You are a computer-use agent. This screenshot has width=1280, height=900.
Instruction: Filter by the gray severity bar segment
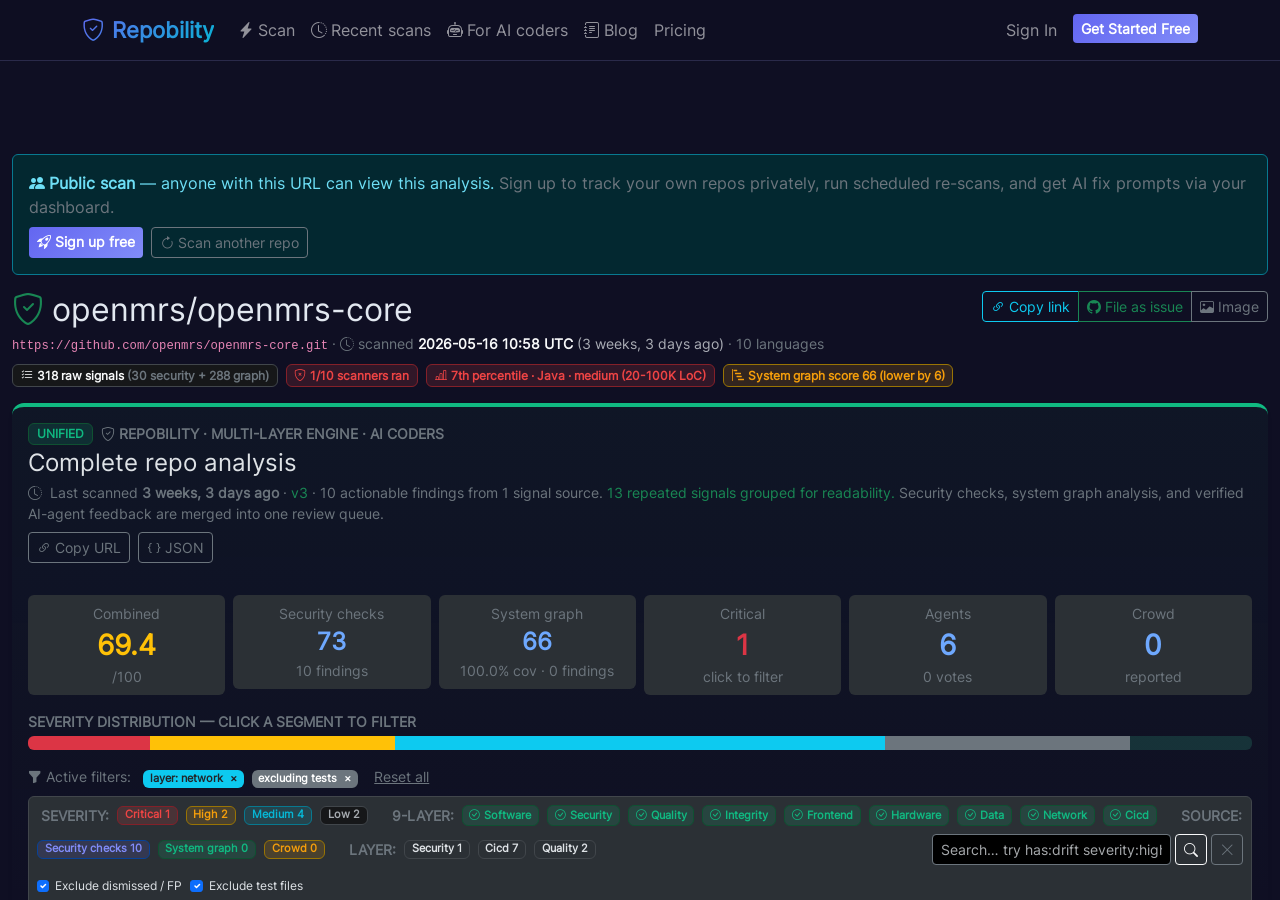(x=1007, y=743)
